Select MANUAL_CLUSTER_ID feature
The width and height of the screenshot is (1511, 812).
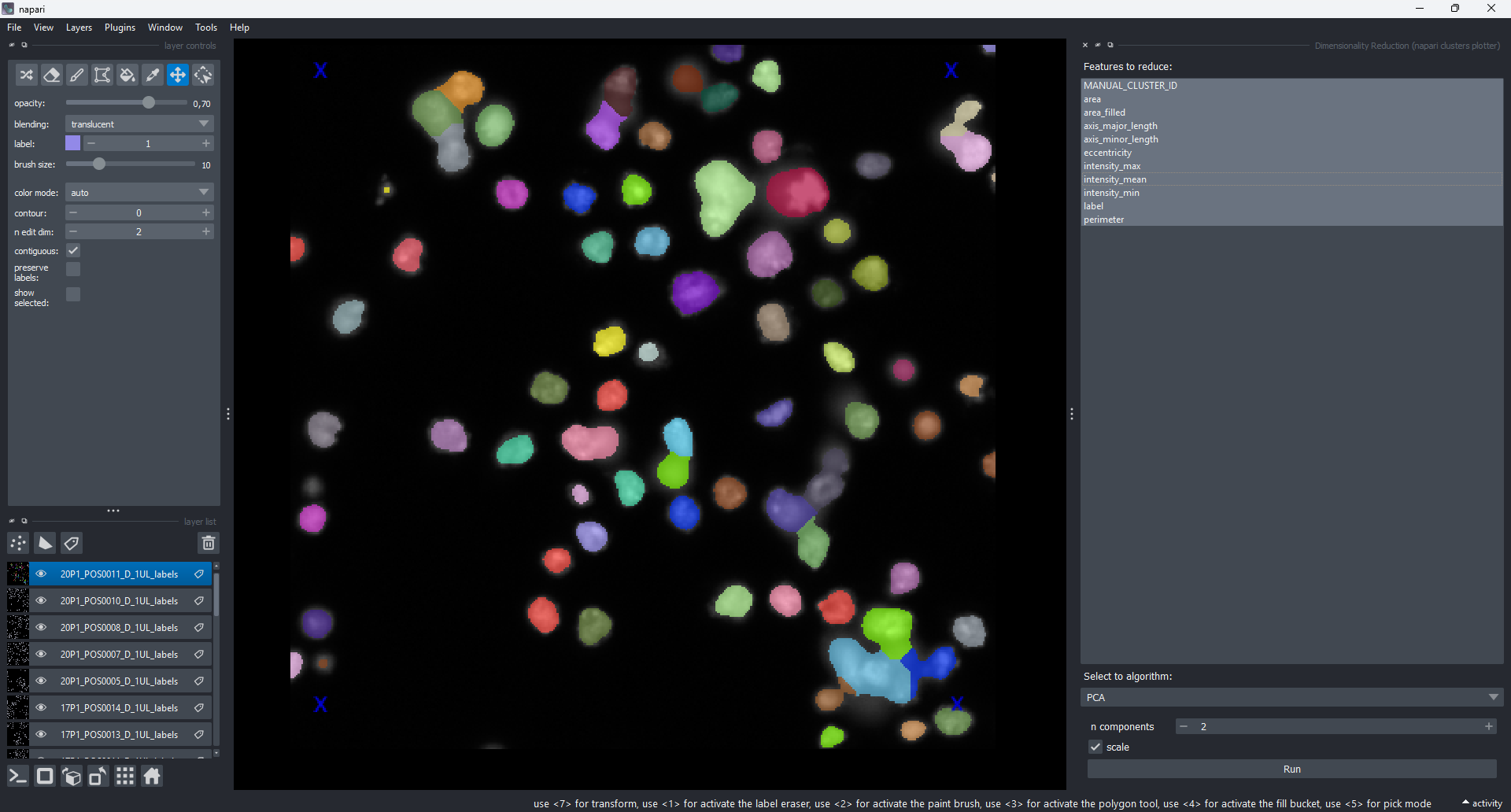(x=1291, y=86)
